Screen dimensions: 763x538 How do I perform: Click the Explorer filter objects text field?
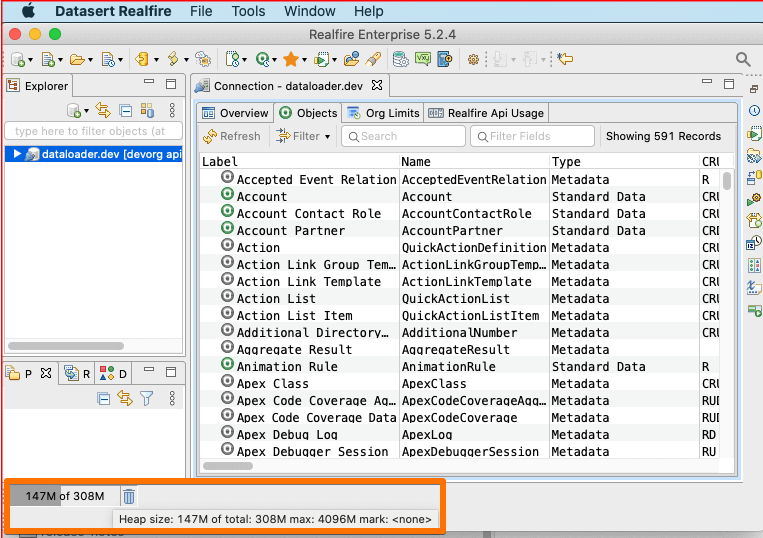93,131
